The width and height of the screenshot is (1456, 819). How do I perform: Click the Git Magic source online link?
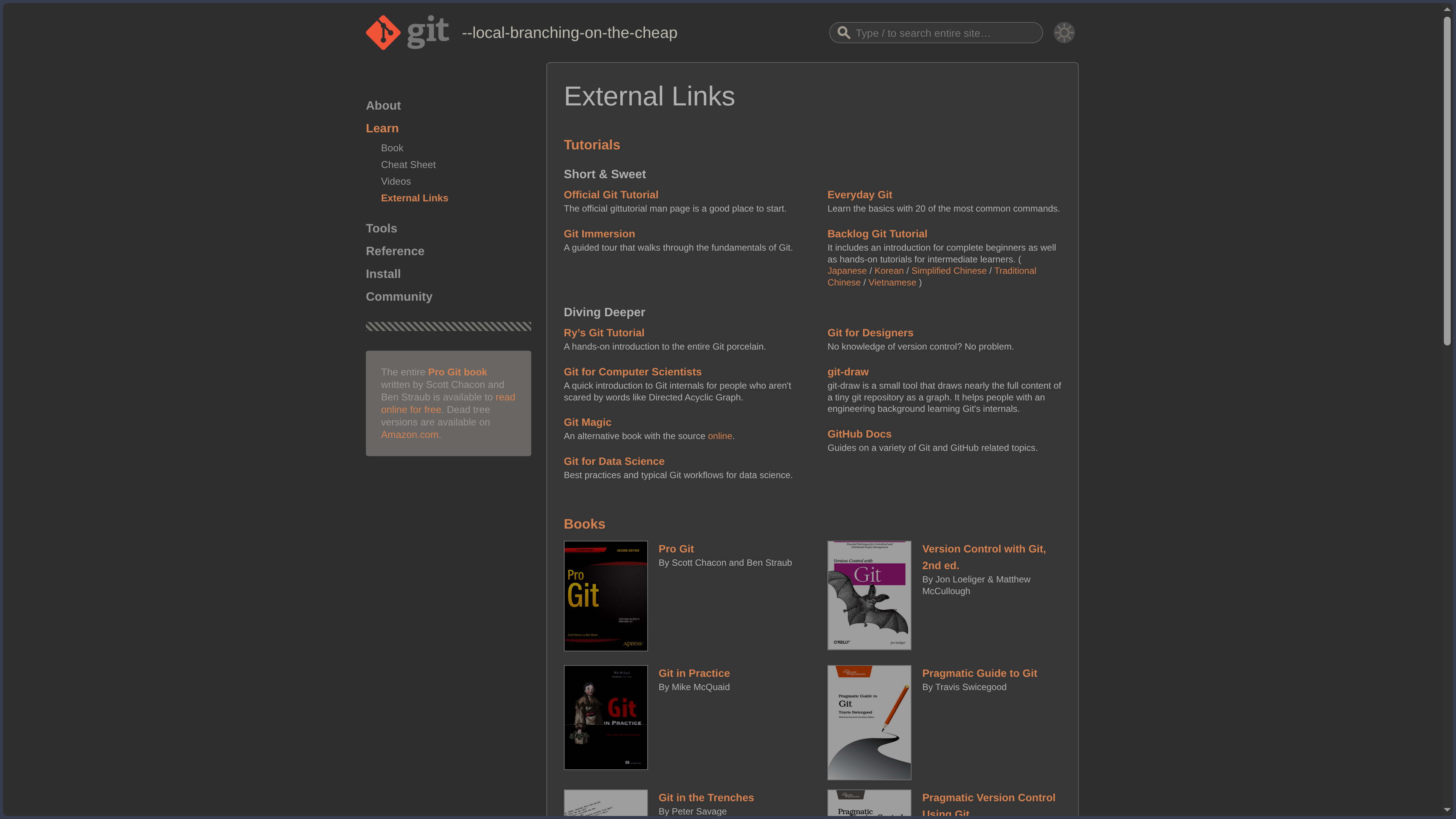pyautogui.click(x=720, y=436)
